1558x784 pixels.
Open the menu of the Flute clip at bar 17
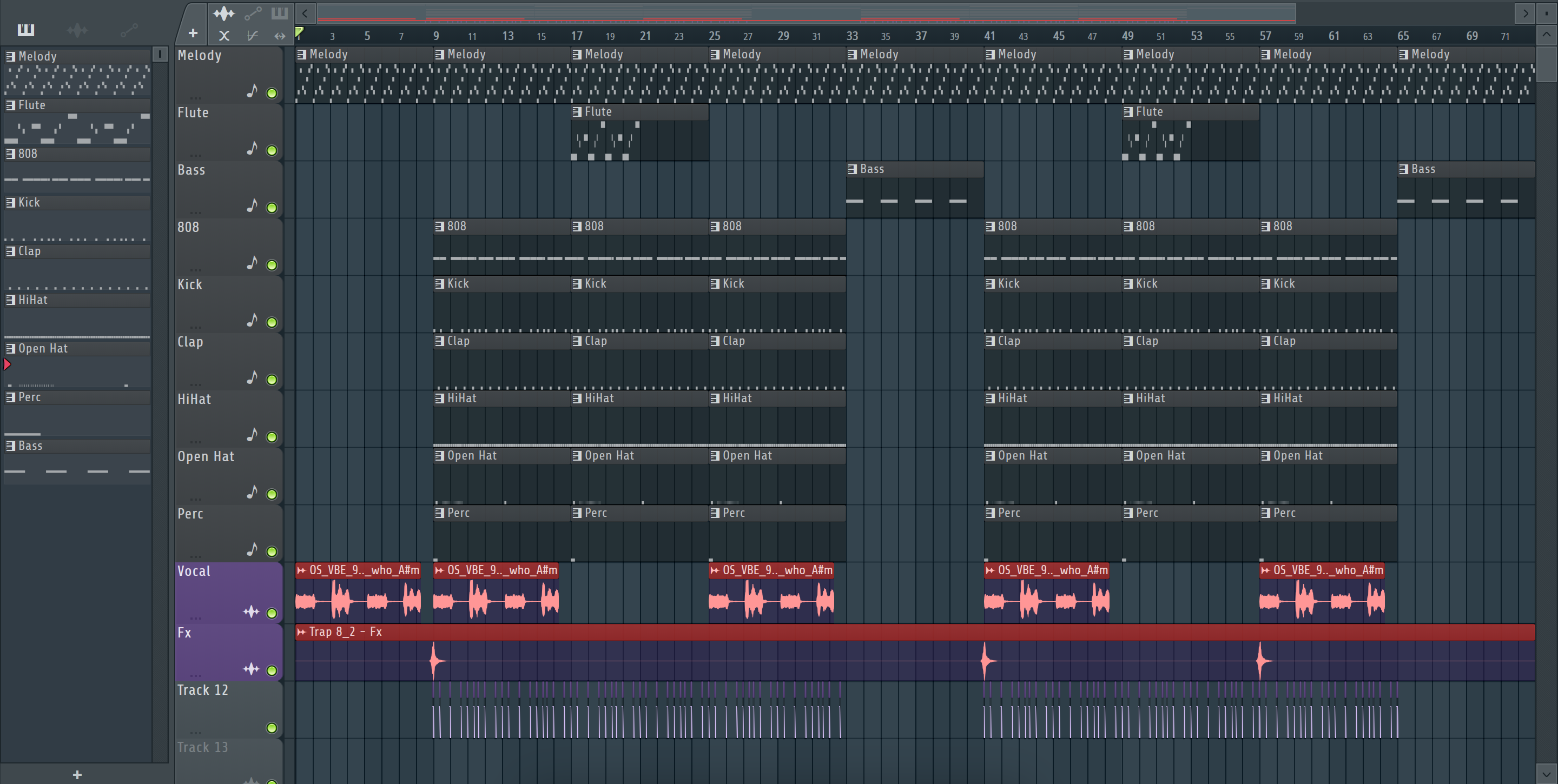click(577, 112)
